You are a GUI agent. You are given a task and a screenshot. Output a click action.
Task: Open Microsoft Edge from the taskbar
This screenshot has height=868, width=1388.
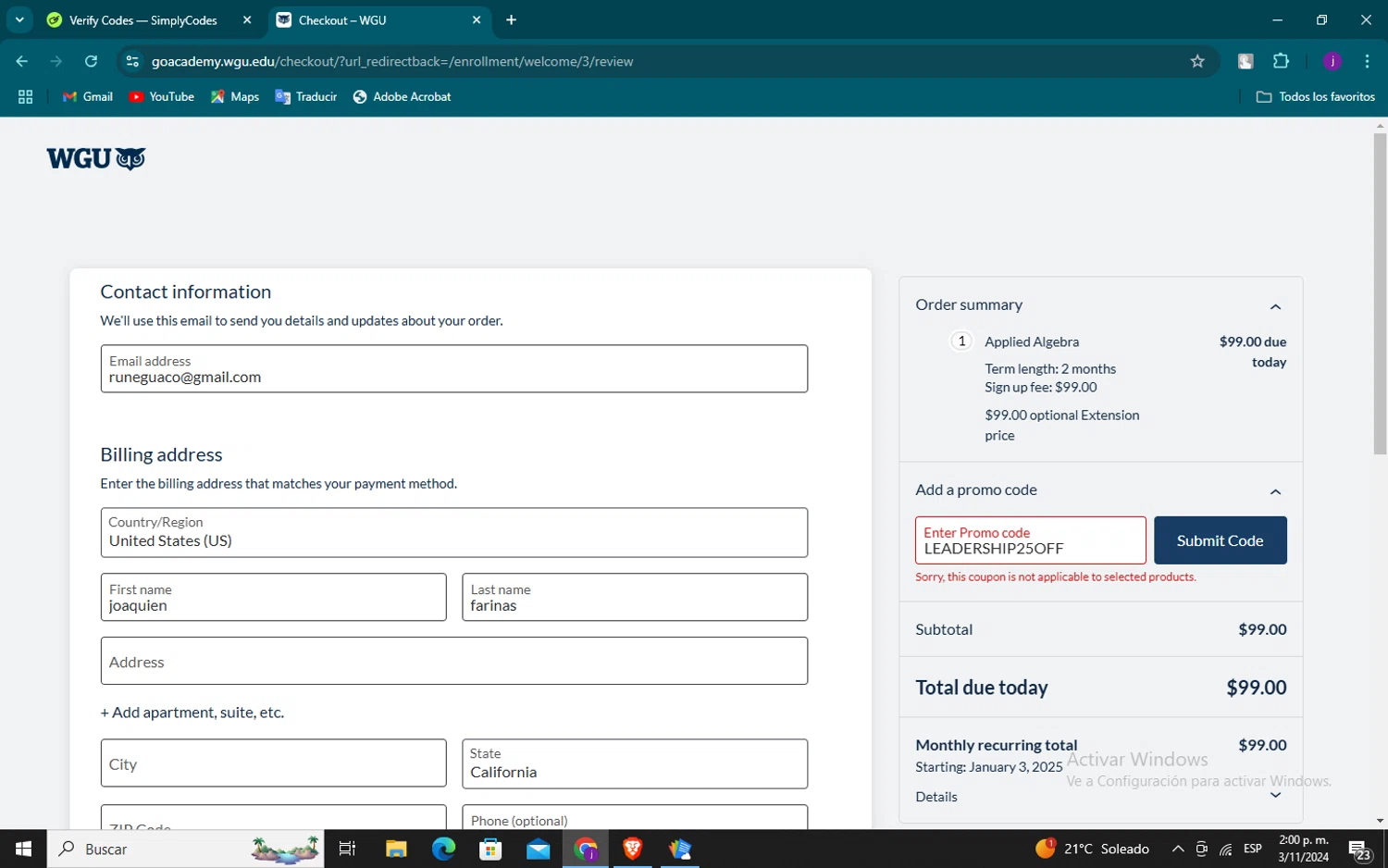click(443, 849)
